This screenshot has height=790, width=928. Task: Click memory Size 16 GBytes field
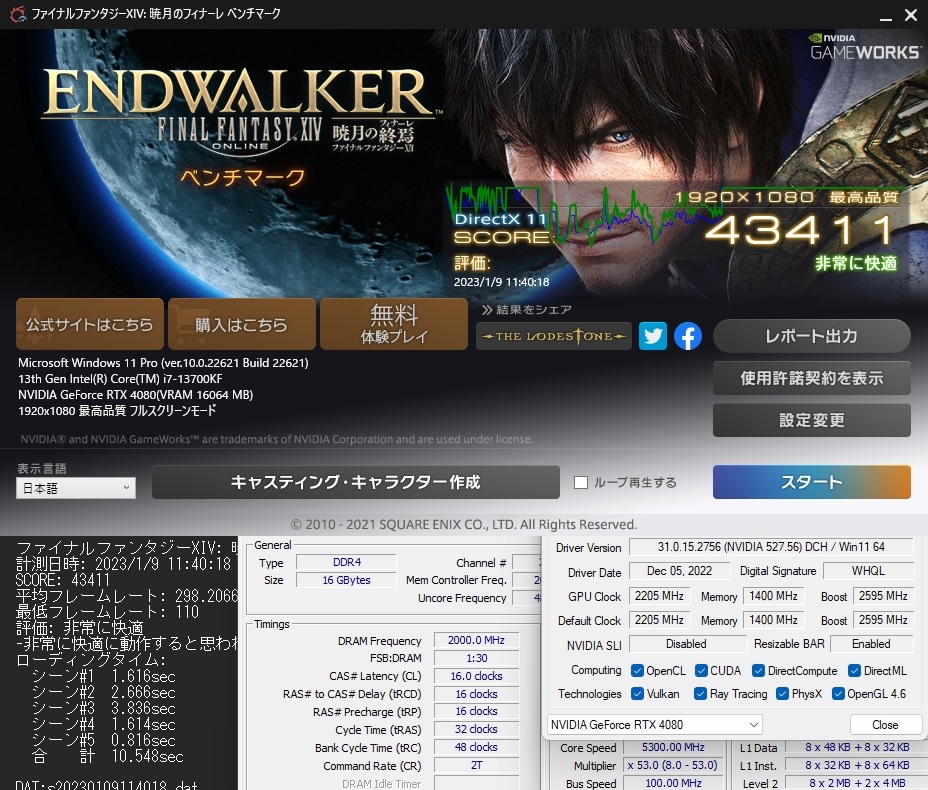[347, 580]
